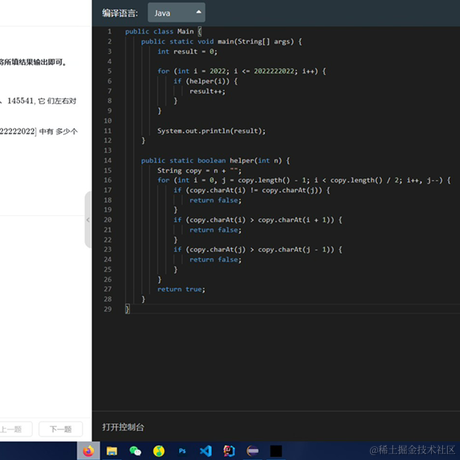Viewport: 460px width, 460px height.
Task: Collapse the left problem panel handle
Action: 88,220
